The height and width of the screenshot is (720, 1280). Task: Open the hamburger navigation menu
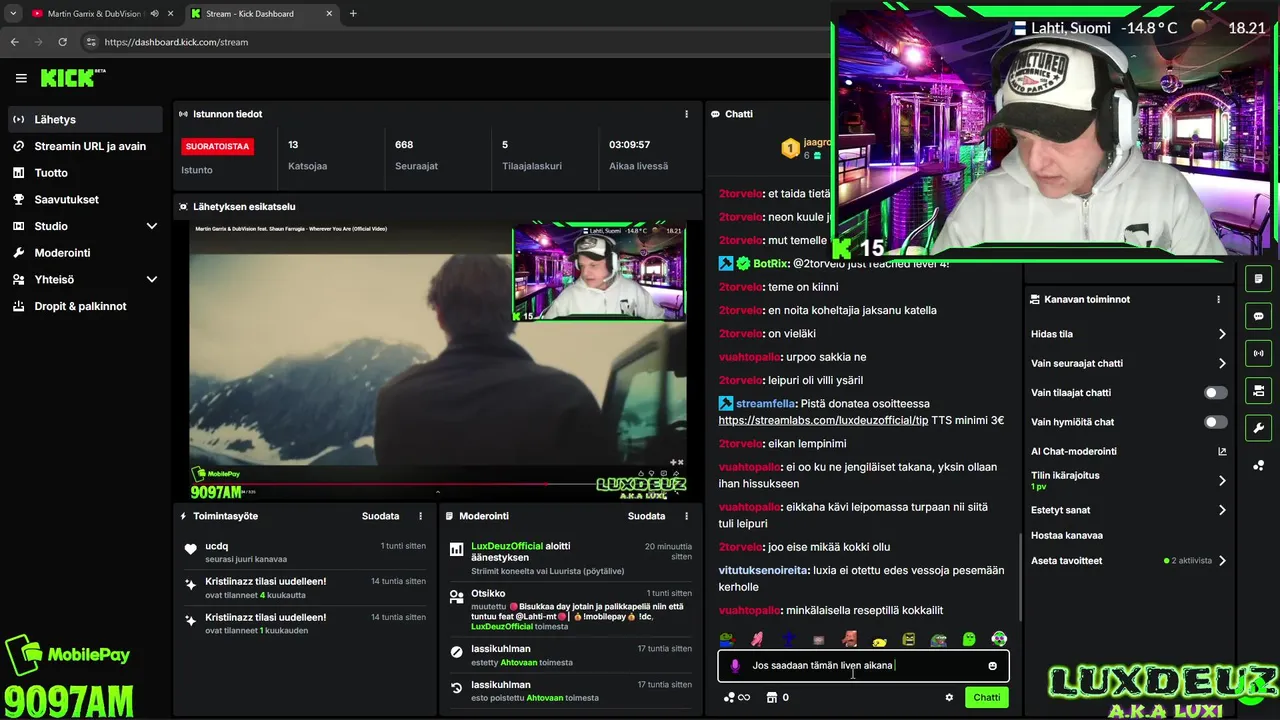21,78
